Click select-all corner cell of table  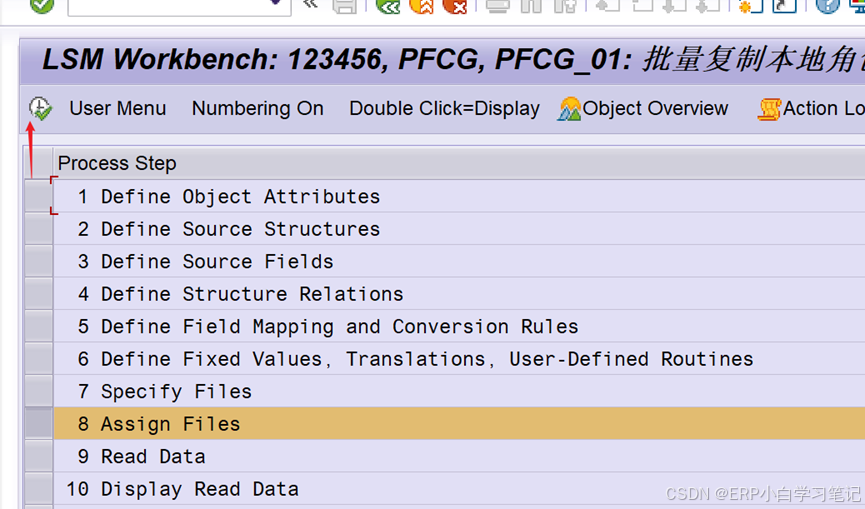point(39,163)
